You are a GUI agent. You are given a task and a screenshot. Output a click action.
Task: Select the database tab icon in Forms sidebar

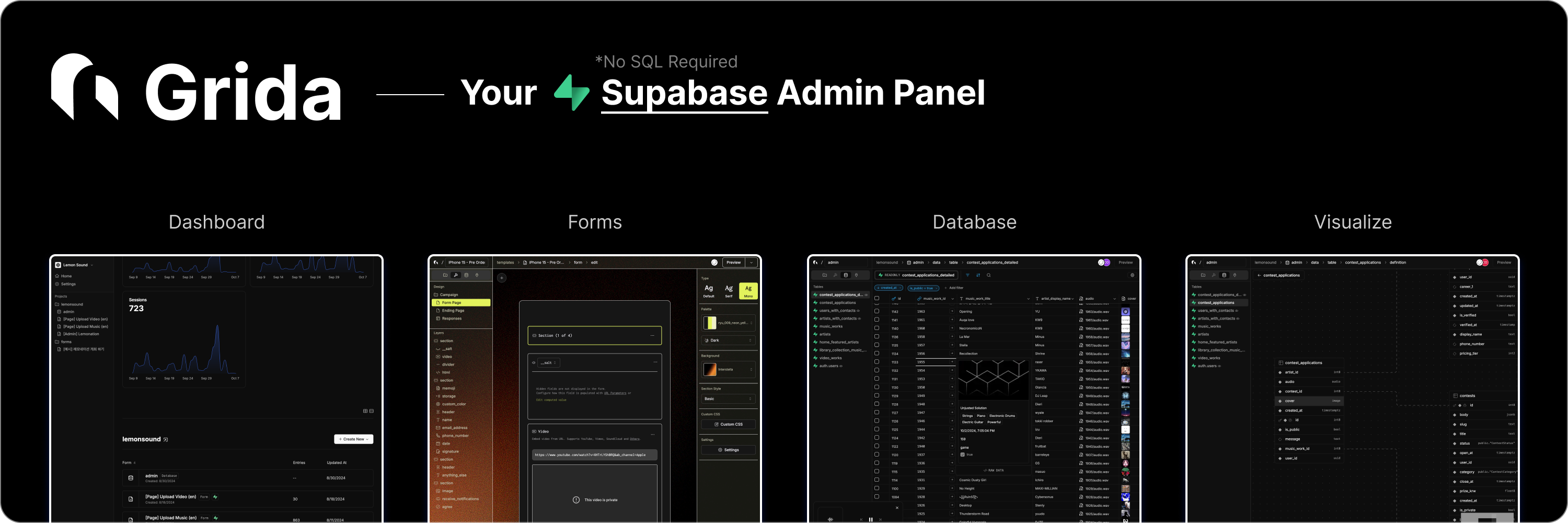click(x=466, y=275)
